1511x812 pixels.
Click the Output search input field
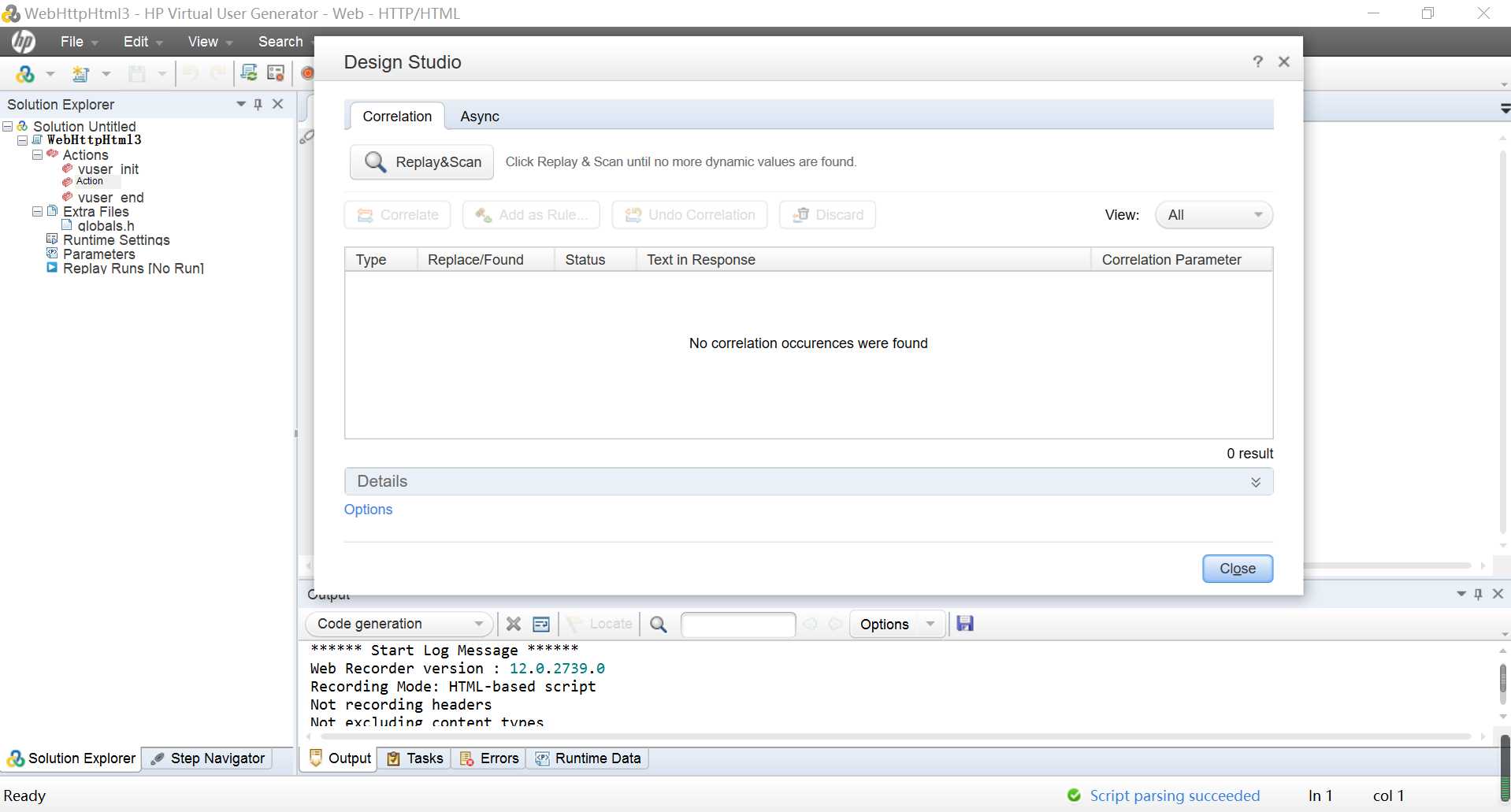click(x=737, y=624)
